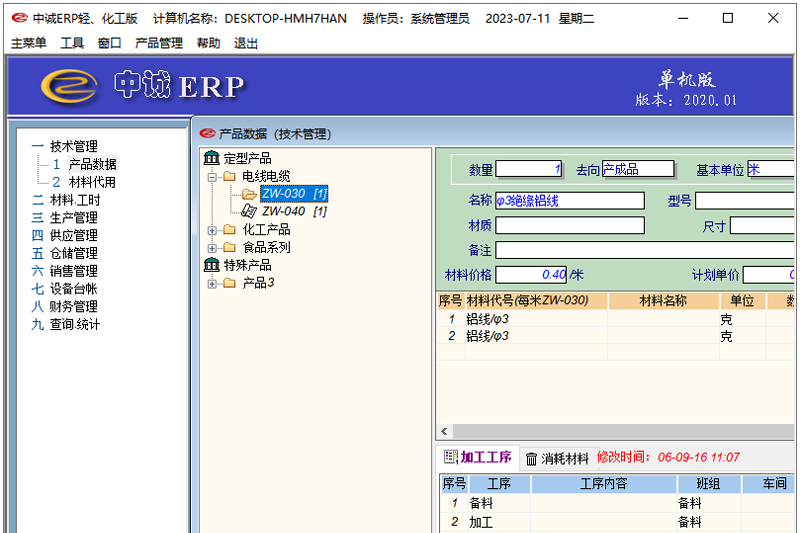Click the 型号 input field
Image resolution: width=800 pixels, height=533 pixels.
(745, 200)
